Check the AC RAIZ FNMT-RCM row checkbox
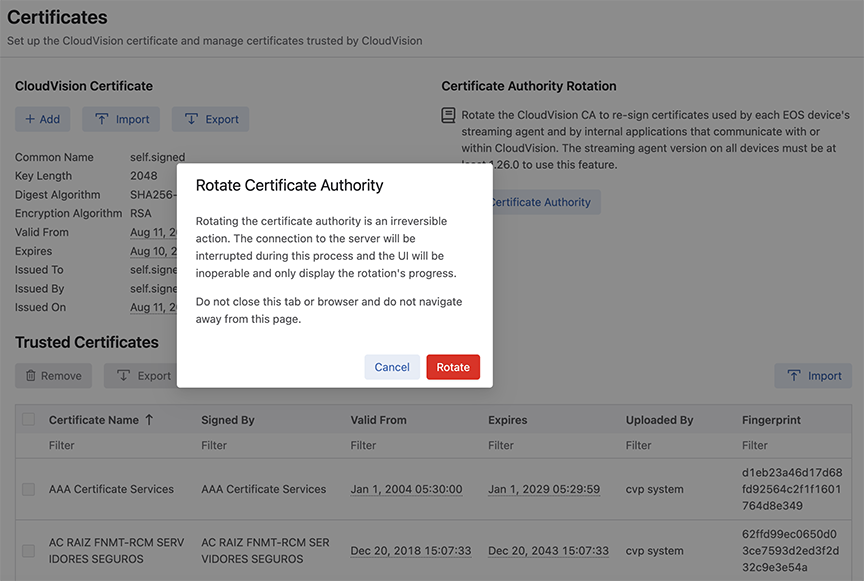Screen dimensions: 864x581 29,551
